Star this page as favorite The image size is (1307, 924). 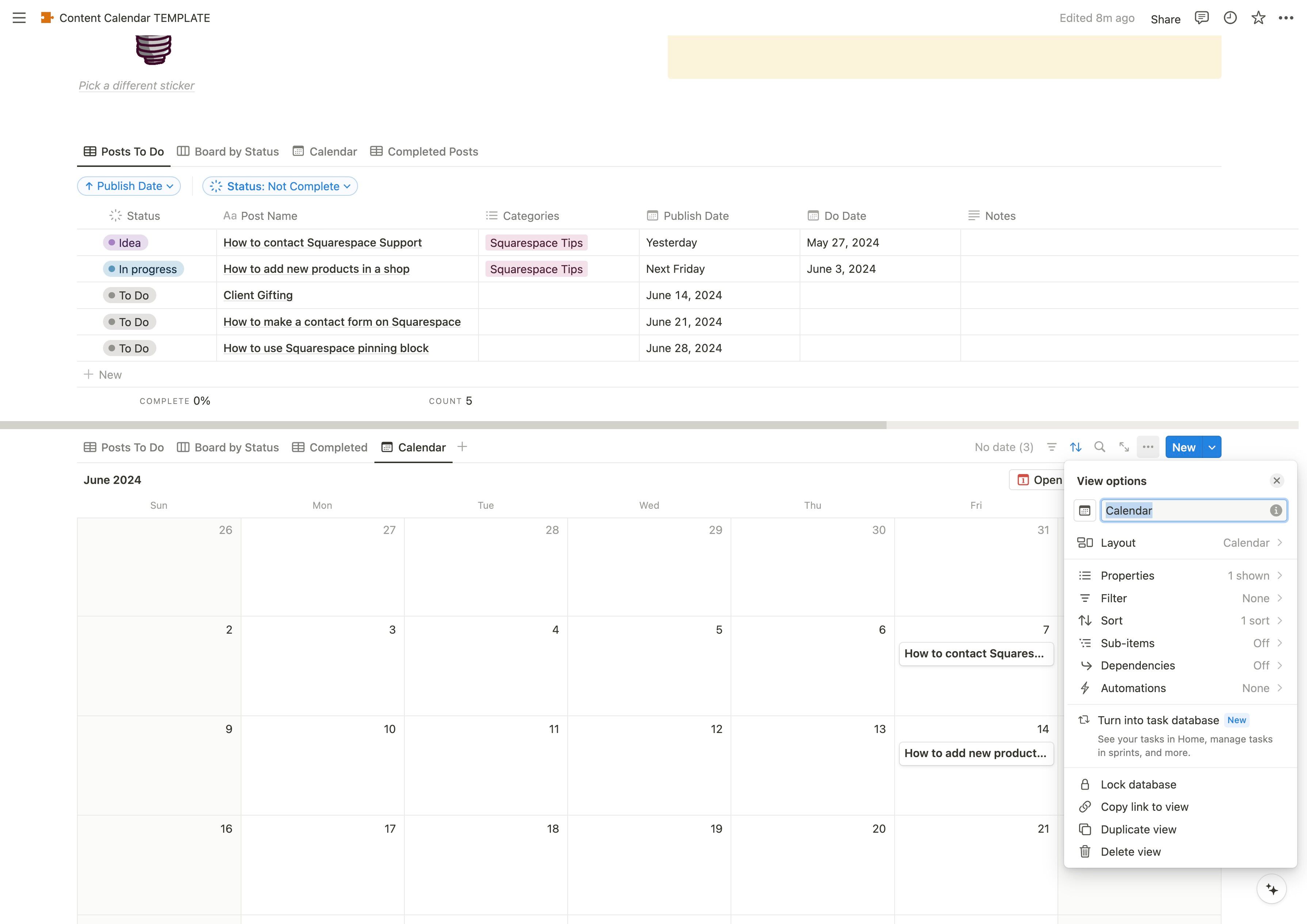[x=1258, y=18]
